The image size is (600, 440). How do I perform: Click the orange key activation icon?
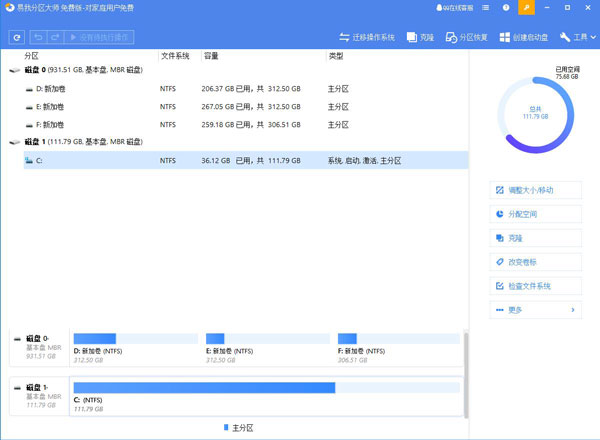point(527,7)
